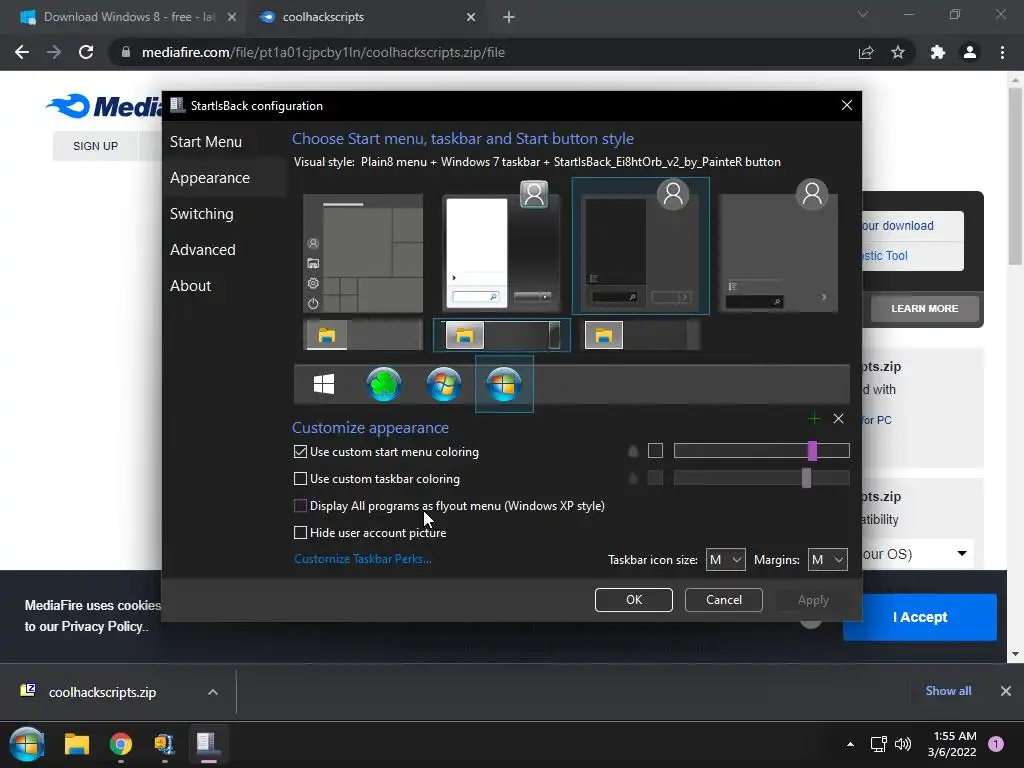Open Margins dropdown

click(x=827, y=560)
